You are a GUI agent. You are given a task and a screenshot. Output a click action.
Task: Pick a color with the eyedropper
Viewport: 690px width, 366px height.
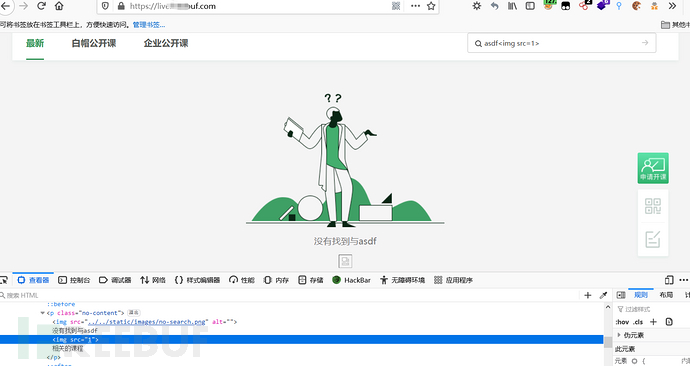click(x=603, y=295)
